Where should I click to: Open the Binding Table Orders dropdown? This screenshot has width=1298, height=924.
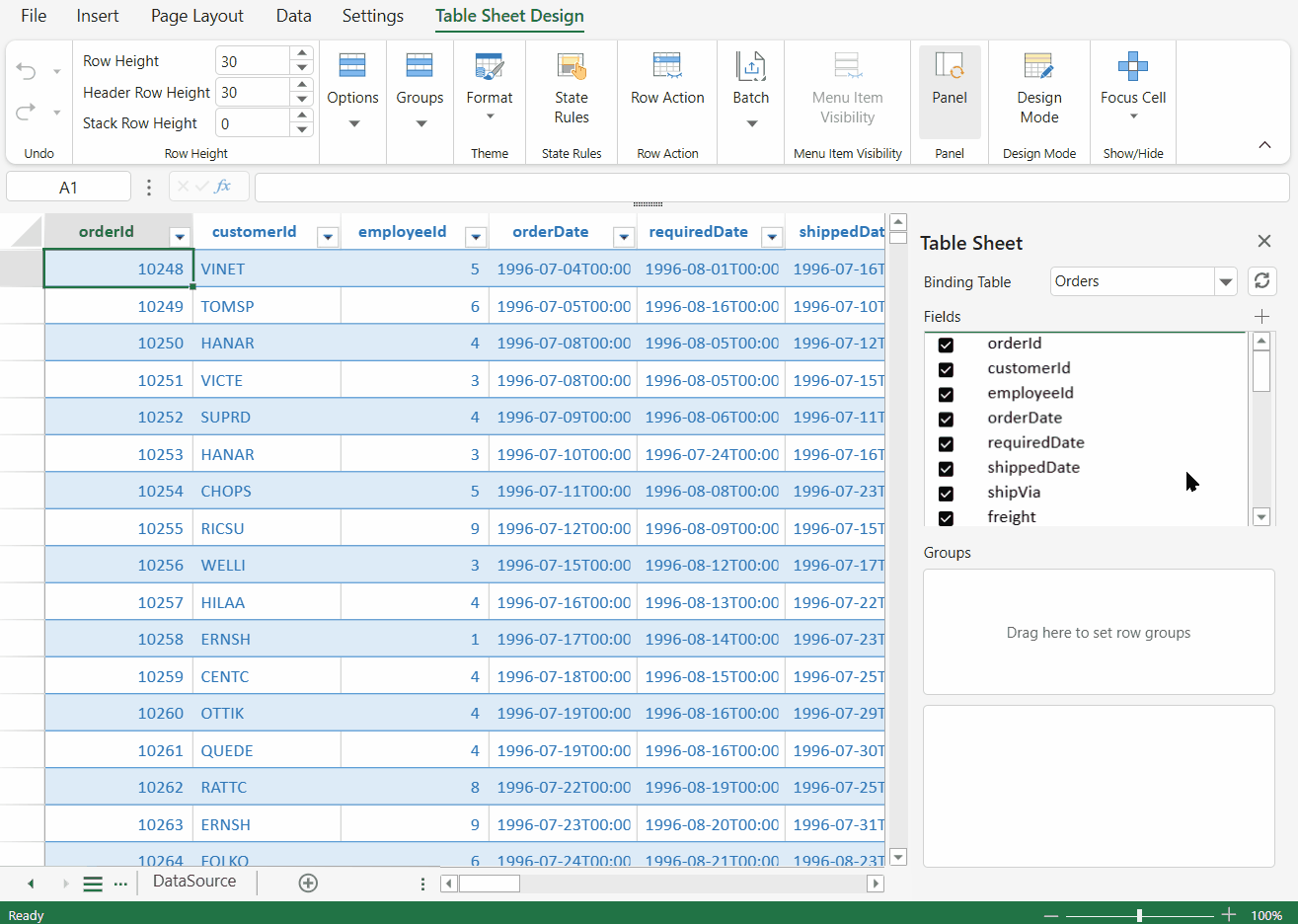pyautogui.click(x=1226, y=281)
